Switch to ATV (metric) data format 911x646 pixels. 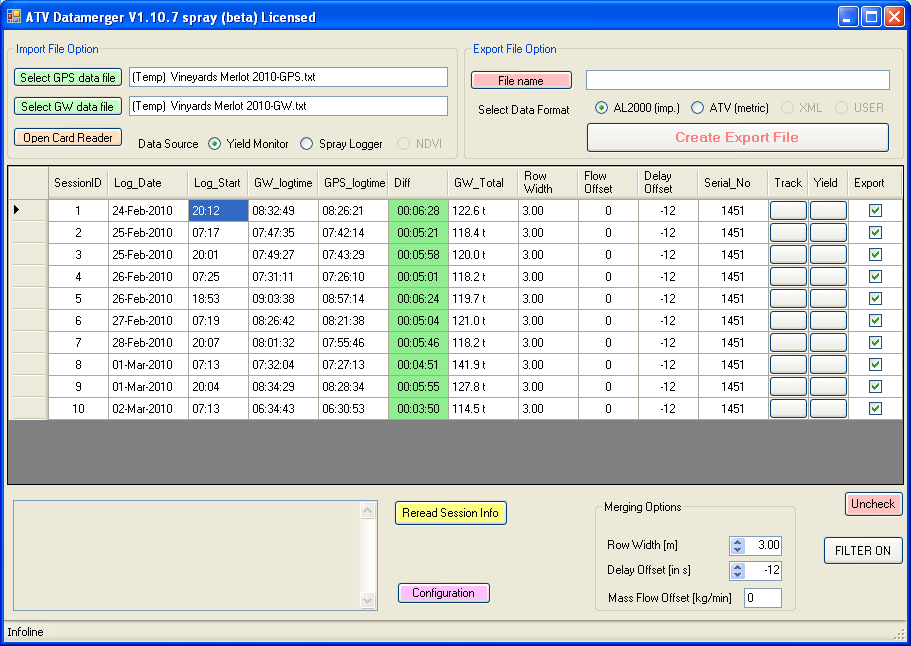[697, 108]
